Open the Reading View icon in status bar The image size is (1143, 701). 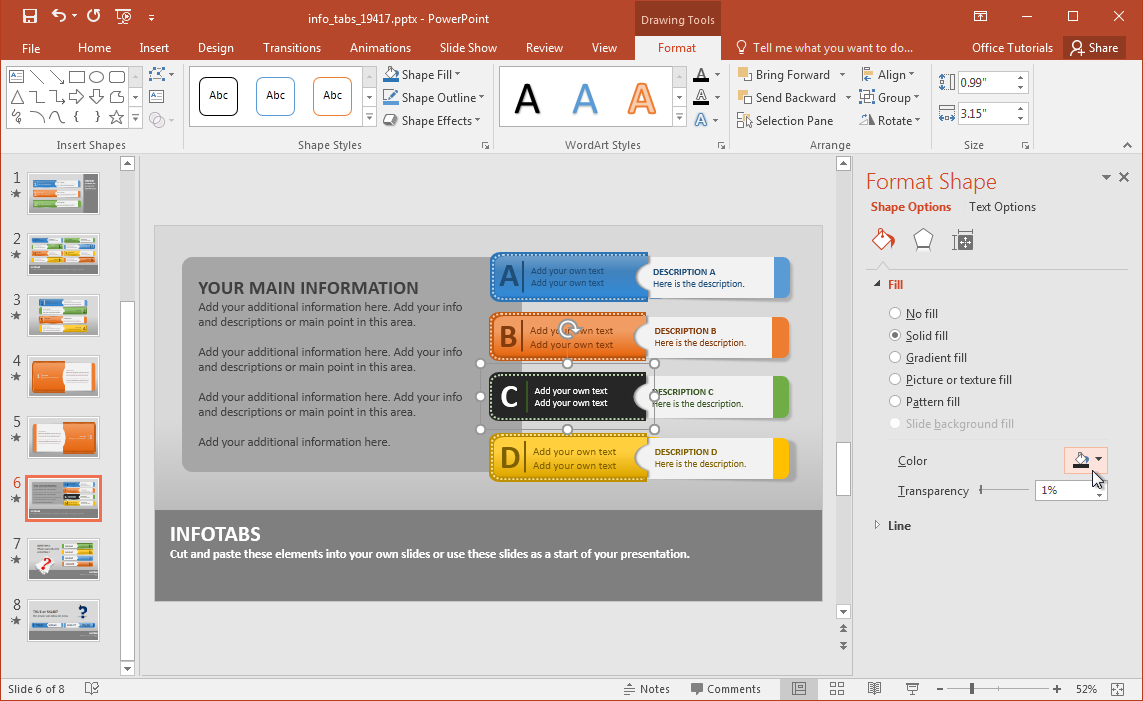[x=874, y=689]
